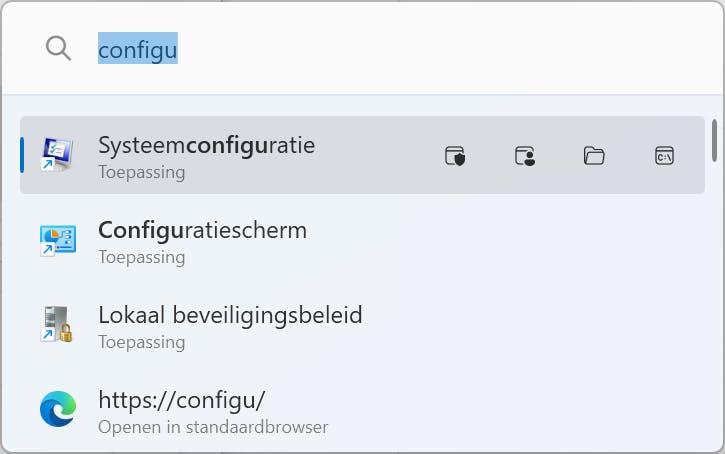Click the Systeemconfiguratie app icon
Screen dimensions: 725x454
(57, 155)
